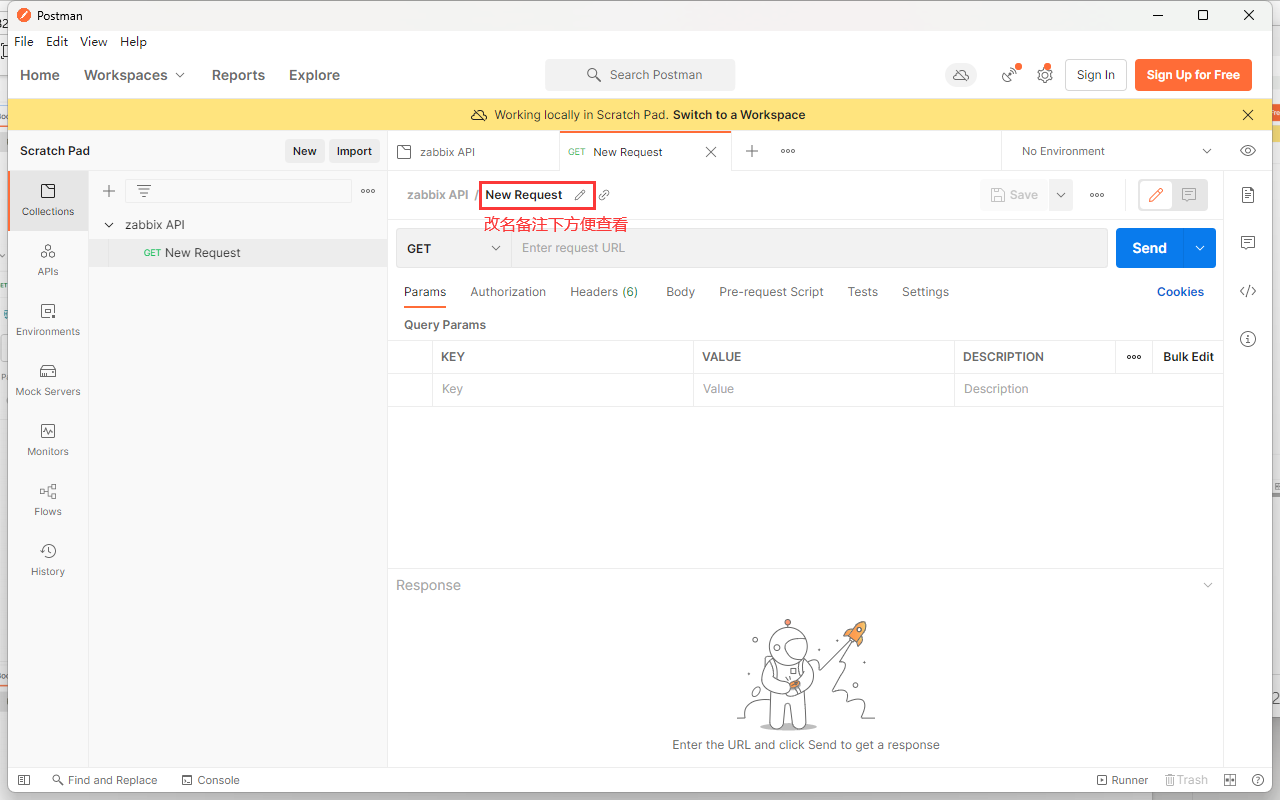Open the File menu
The height and width of the screenshot is (800, 1280).
[24, 42]
